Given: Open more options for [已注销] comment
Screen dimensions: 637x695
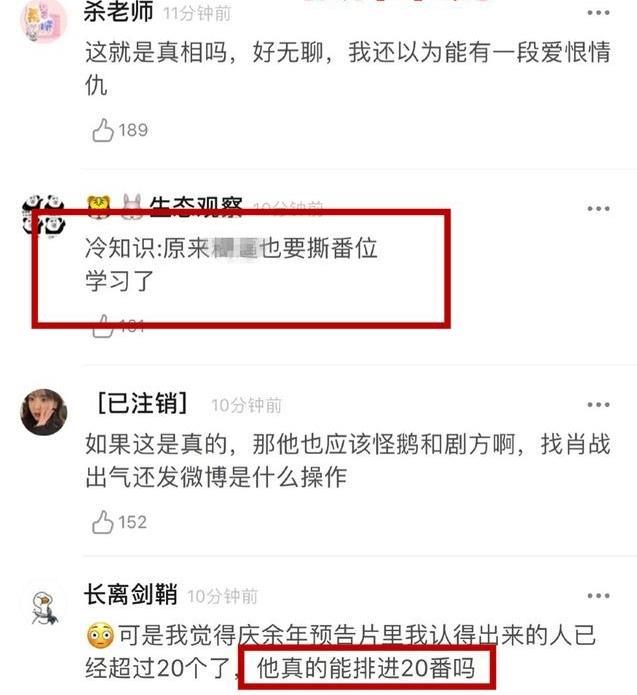Looking at the screenshot, I should point(598,405).
